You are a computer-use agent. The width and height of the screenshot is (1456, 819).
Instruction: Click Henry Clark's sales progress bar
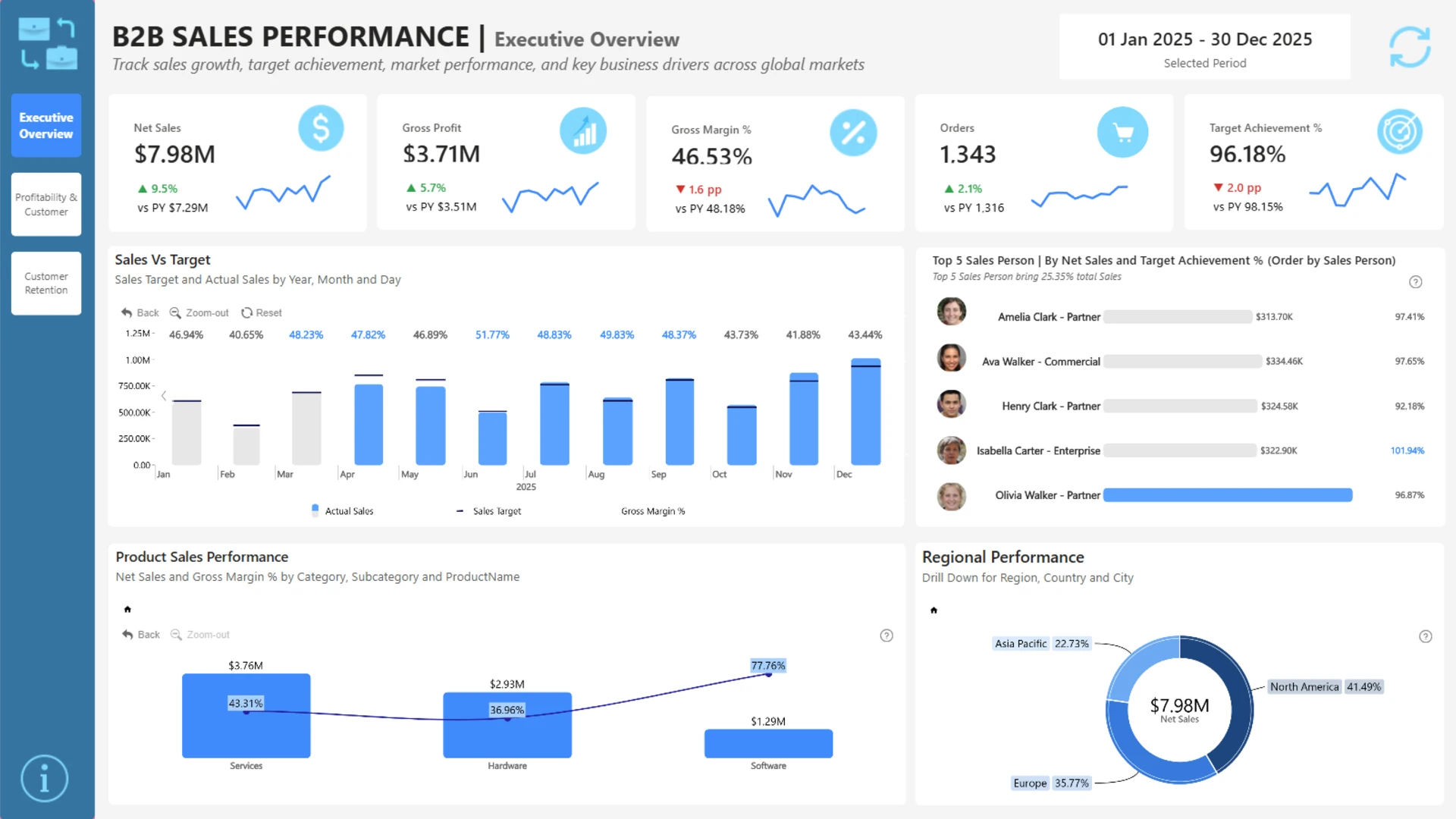pyautogui.click(x=1180, y=406)
